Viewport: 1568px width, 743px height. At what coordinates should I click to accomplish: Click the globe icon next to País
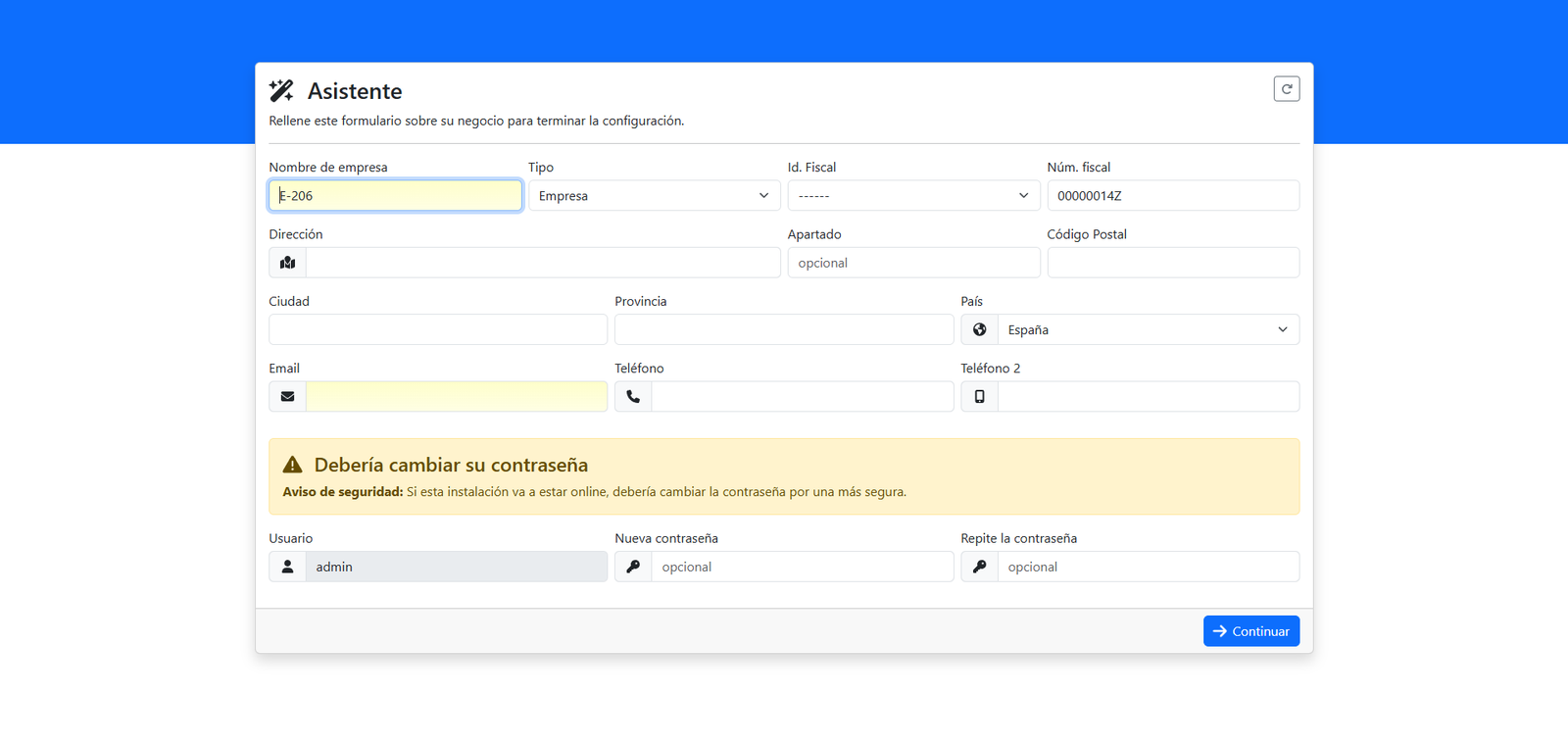pyautogui.click(x=979, y=329)
